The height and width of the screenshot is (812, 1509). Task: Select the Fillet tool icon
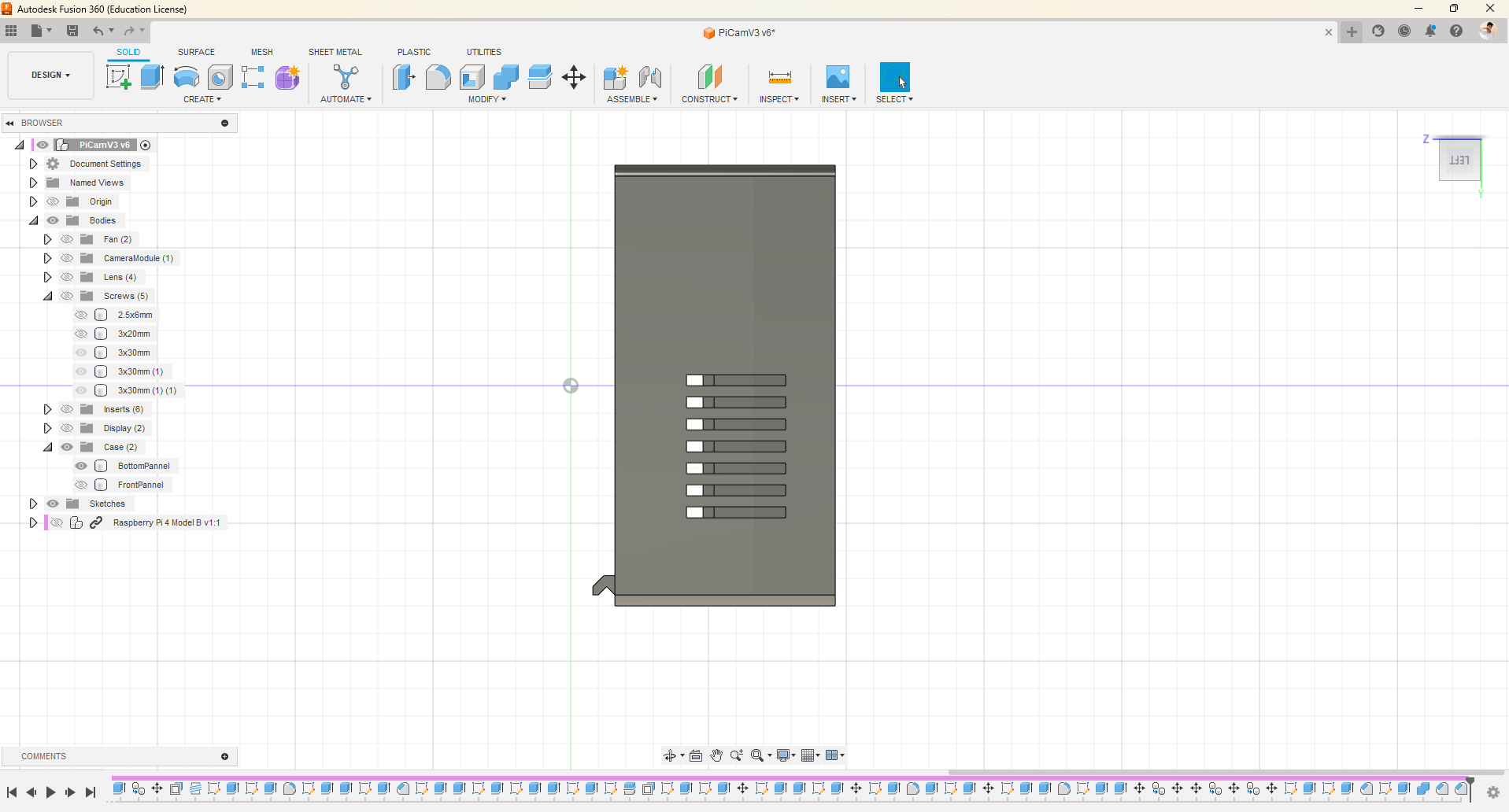[x=438, y=77]
